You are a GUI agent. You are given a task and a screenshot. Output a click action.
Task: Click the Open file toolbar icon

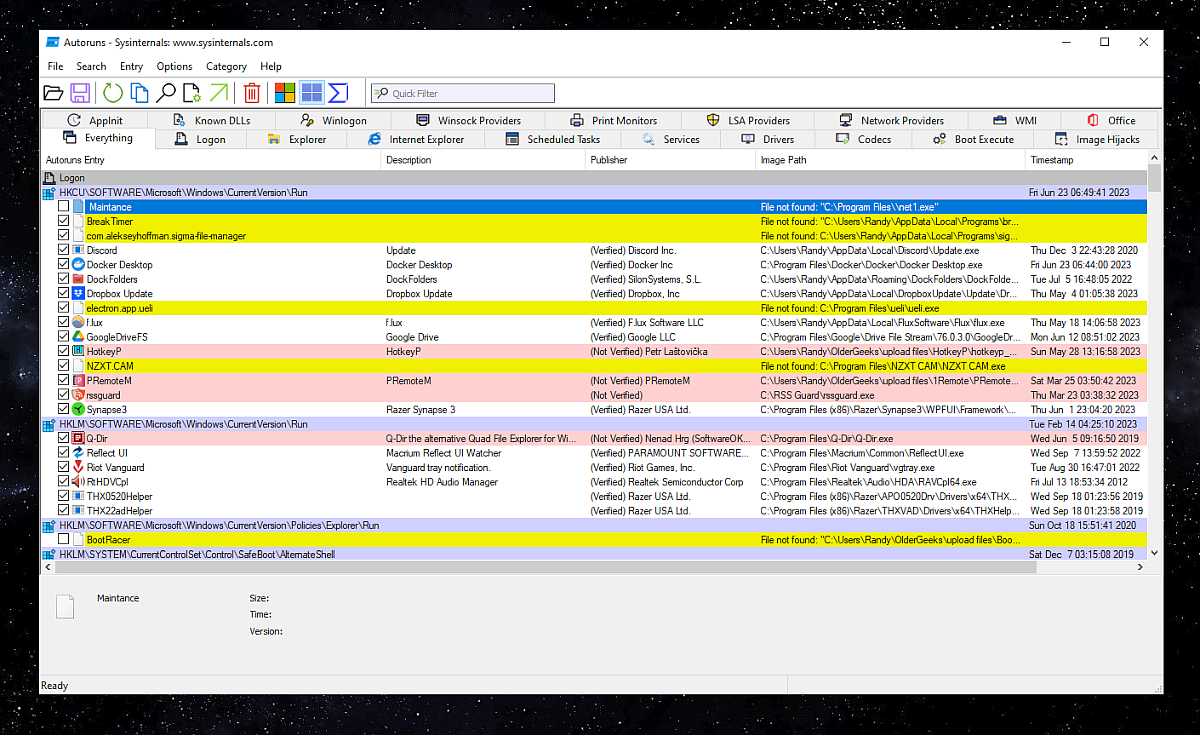pyautogui.click(x=54, y=93)
